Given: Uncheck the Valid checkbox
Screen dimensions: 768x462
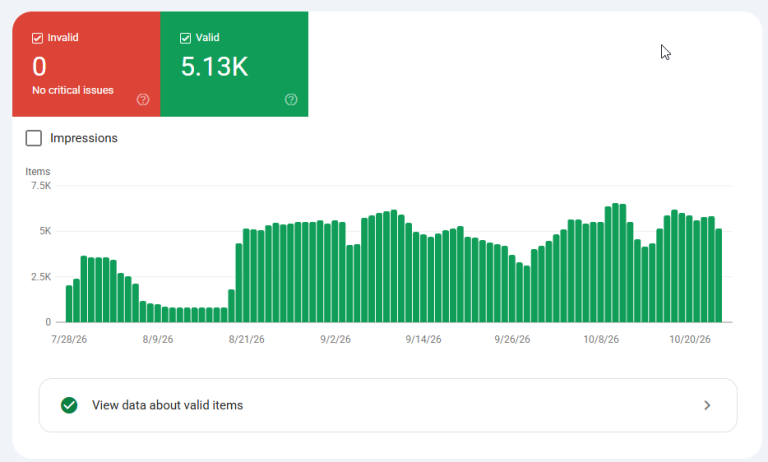Looking at the screenshot, I should pos(185,38).
